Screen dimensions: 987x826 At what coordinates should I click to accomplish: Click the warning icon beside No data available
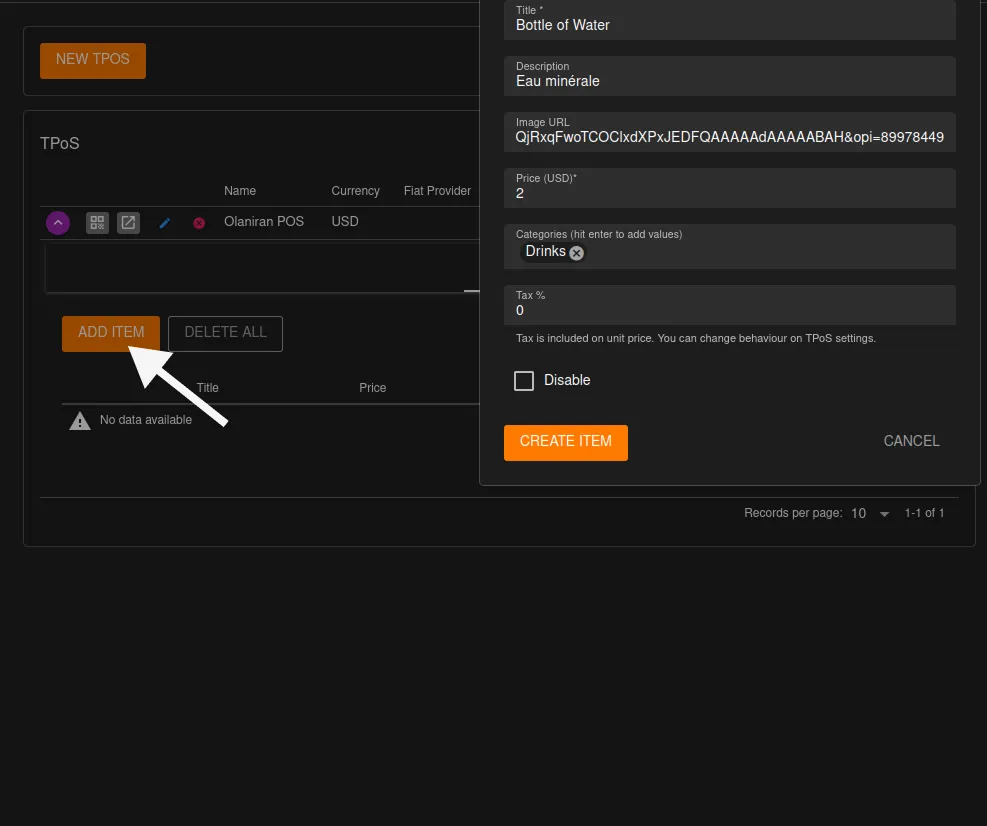pyautogui.click(x=79, y=421)
